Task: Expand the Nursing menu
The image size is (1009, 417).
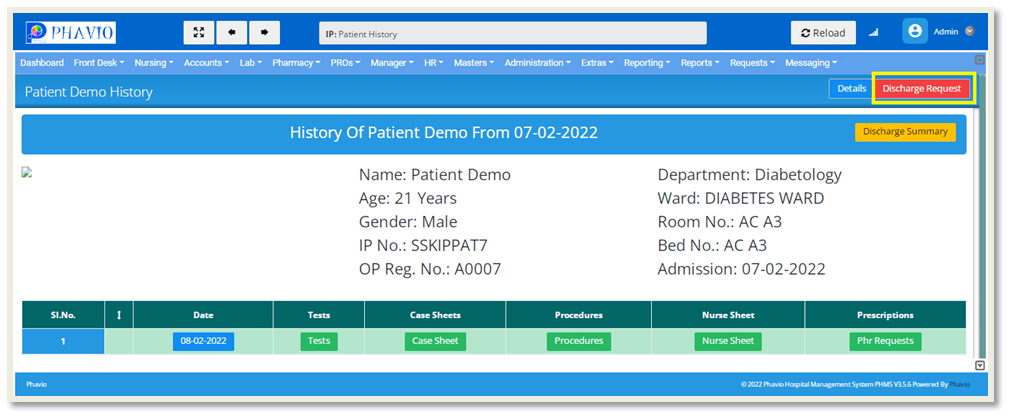Action: pos(154,63)
